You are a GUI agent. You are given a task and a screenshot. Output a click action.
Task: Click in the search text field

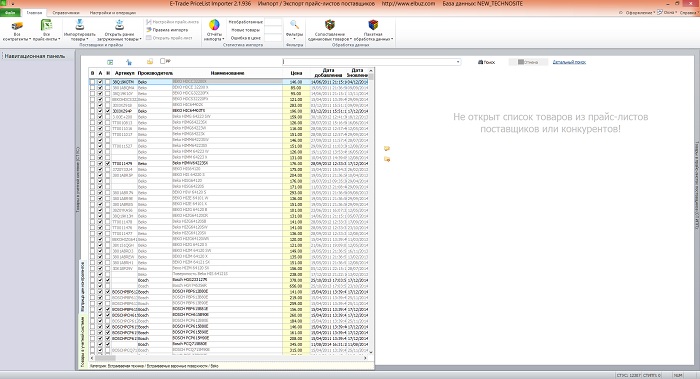(x=369, y=62)
